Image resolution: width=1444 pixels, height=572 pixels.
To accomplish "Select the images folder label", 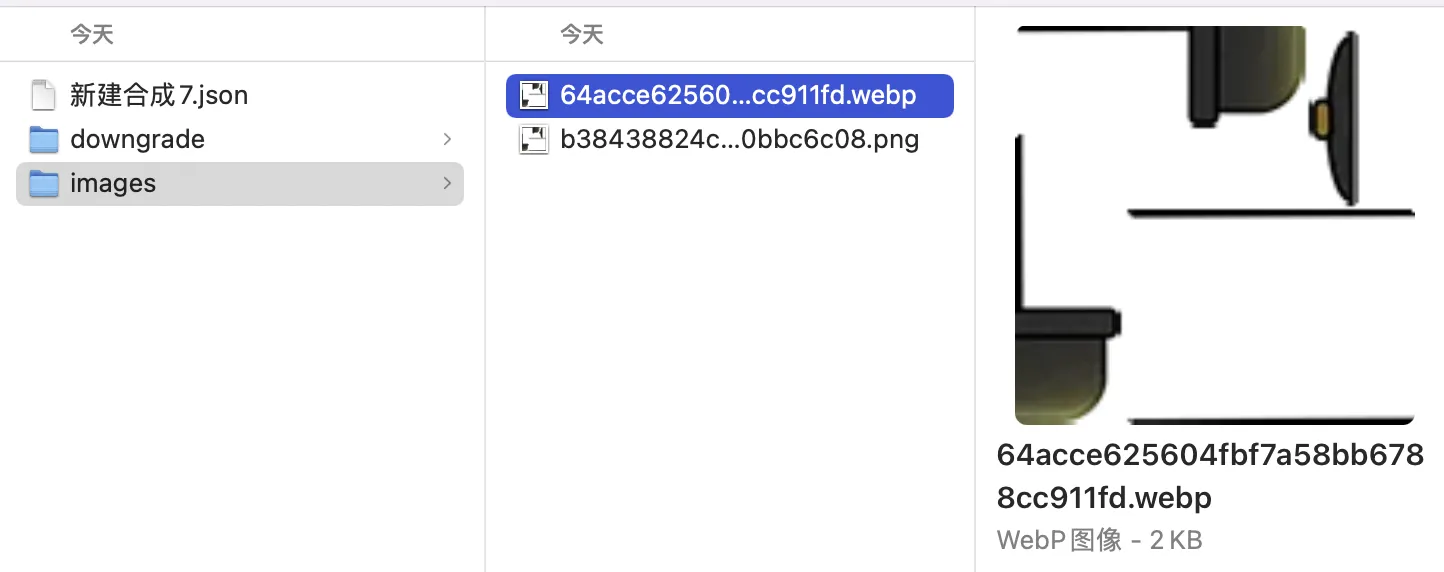I will [113, 184].
